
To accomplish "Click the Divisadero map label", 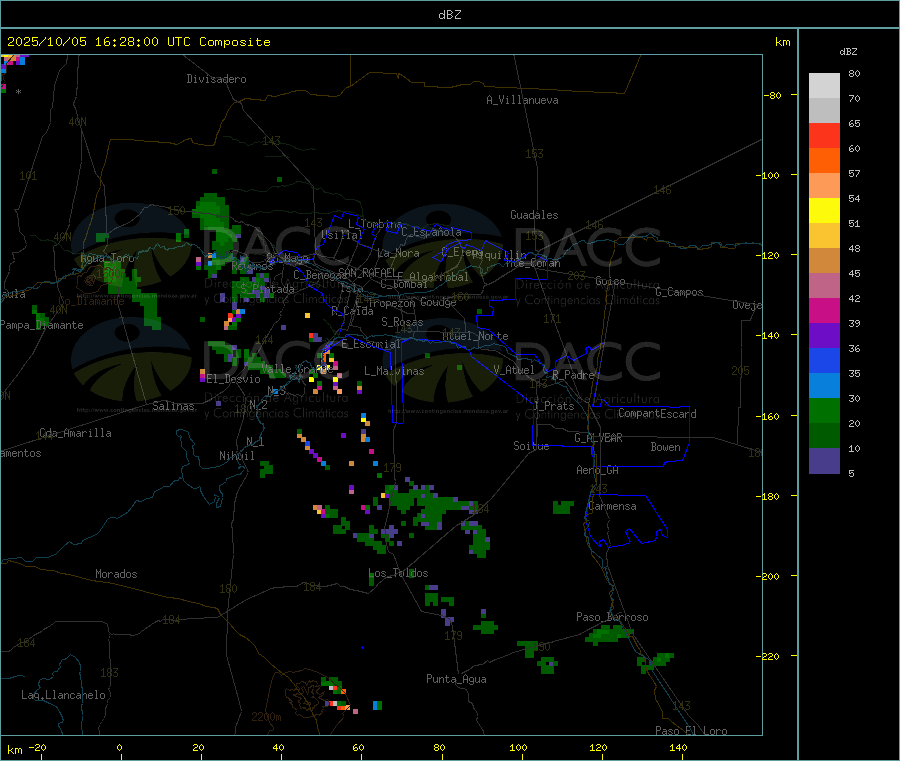I will pyautogui.click(x=216, y=79).
